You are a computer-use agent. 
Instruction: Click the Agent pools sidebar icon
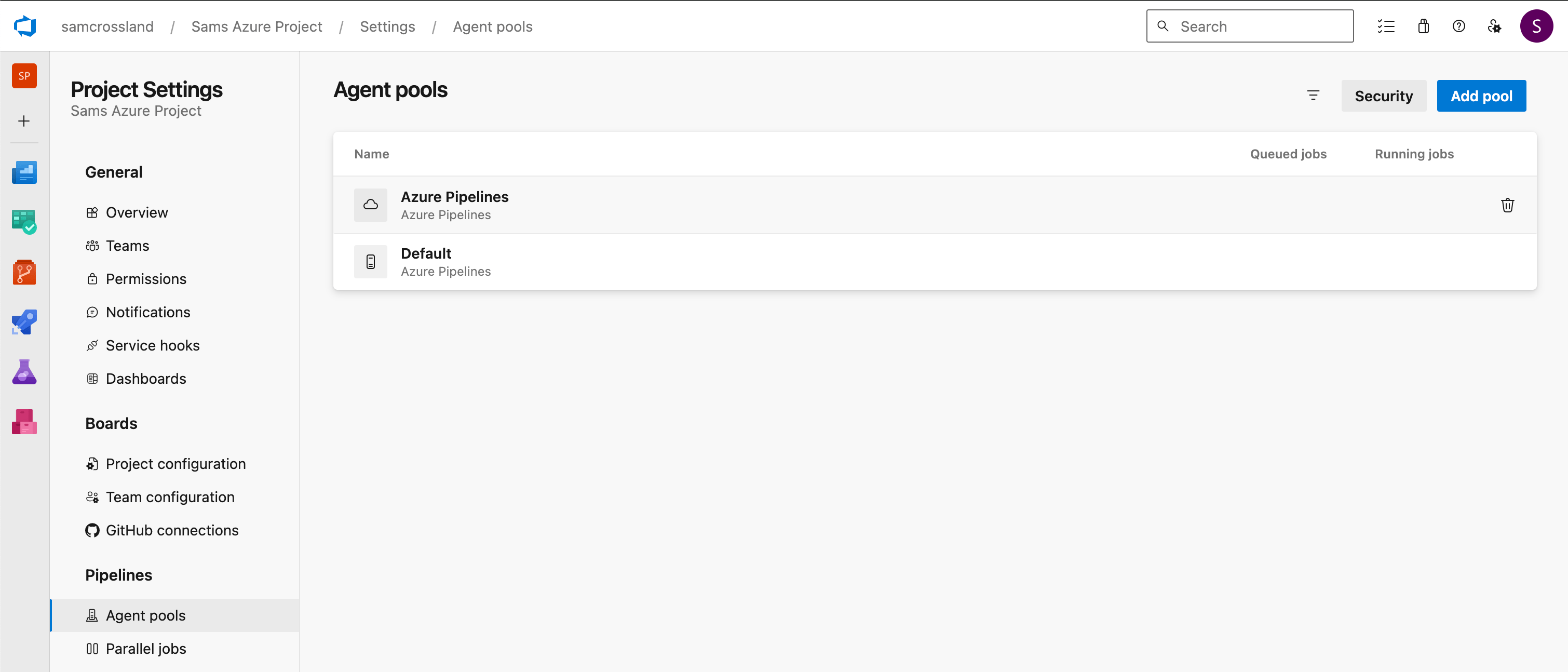(91, 615)
